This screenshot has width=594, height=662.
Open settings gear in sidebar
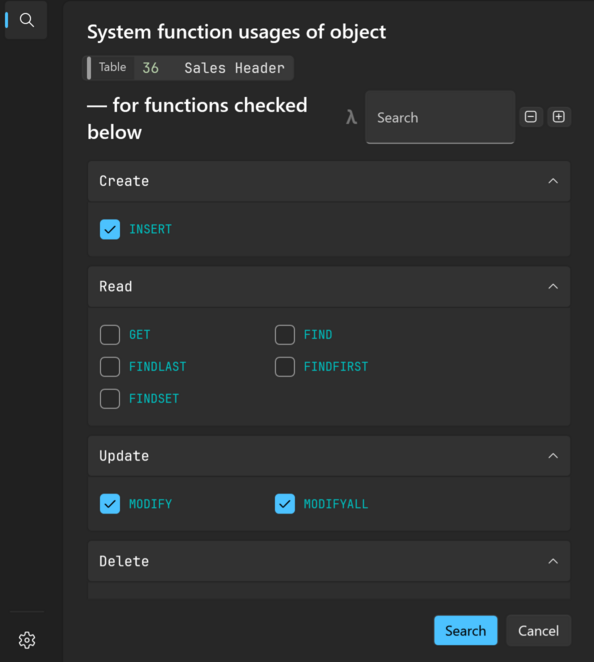(27, 640)
